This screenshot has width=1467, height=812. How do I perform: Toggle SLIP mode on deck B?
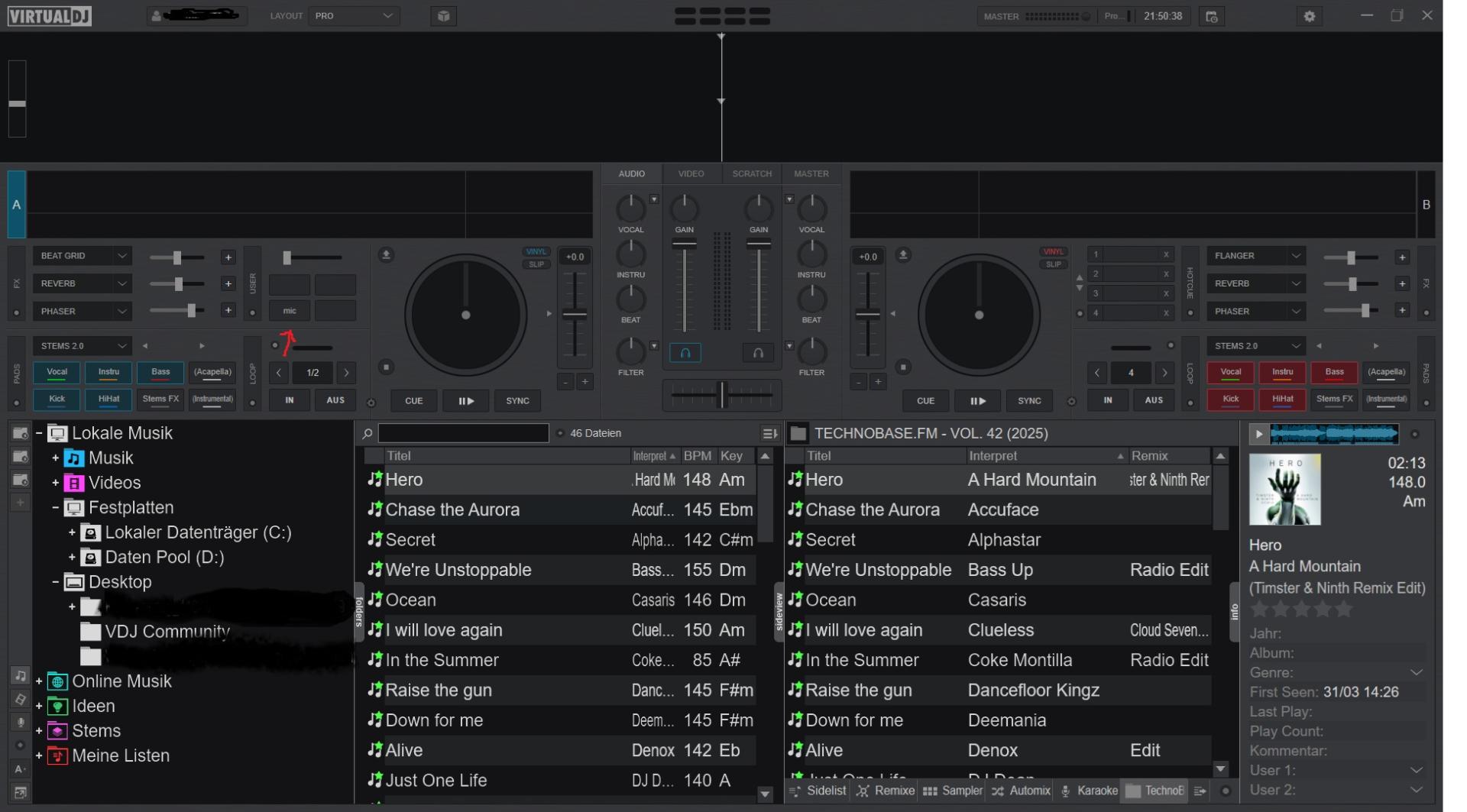coord(1054,264)
